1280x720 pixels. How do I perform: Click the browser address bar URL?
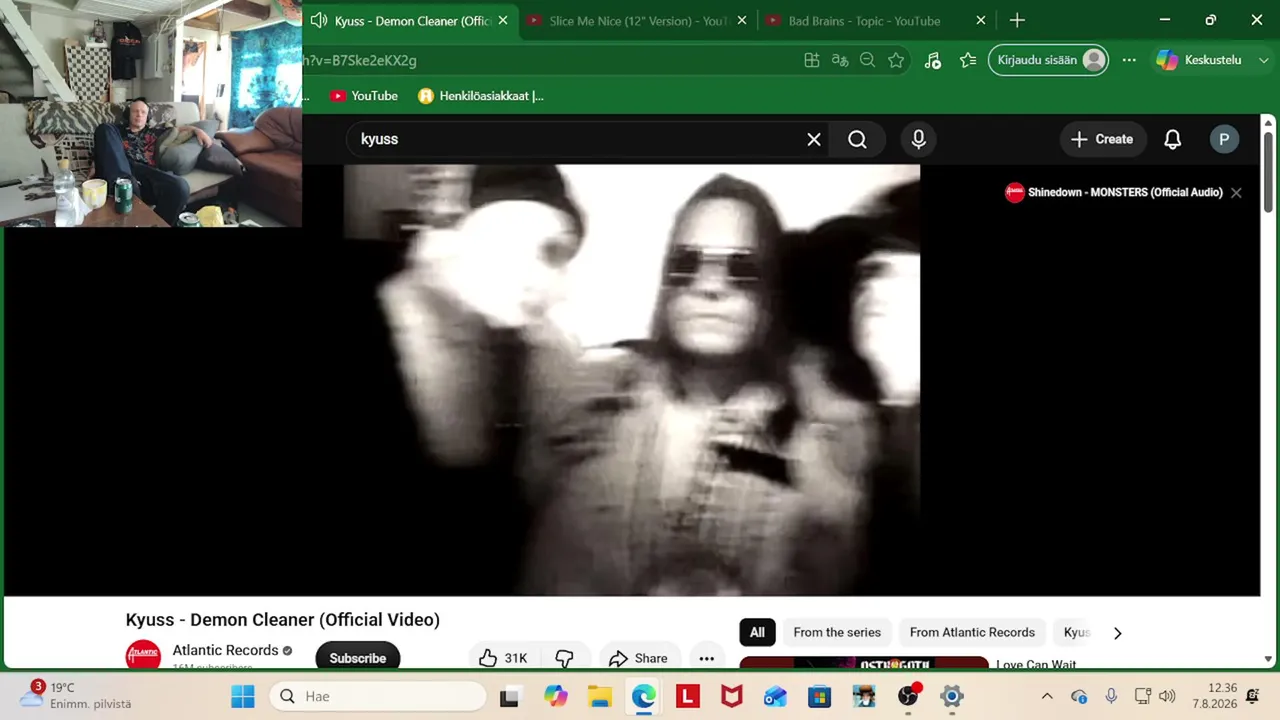coord(360,60)
